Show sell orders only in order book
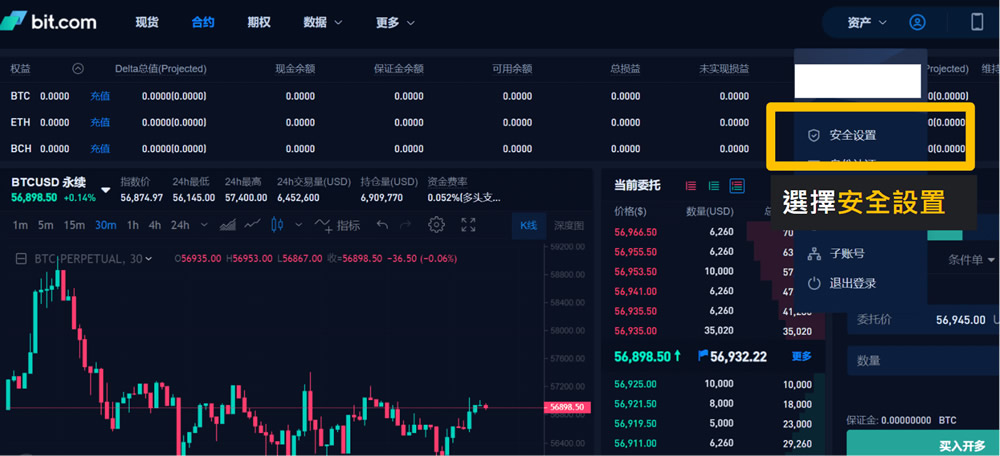 point(691,186)
